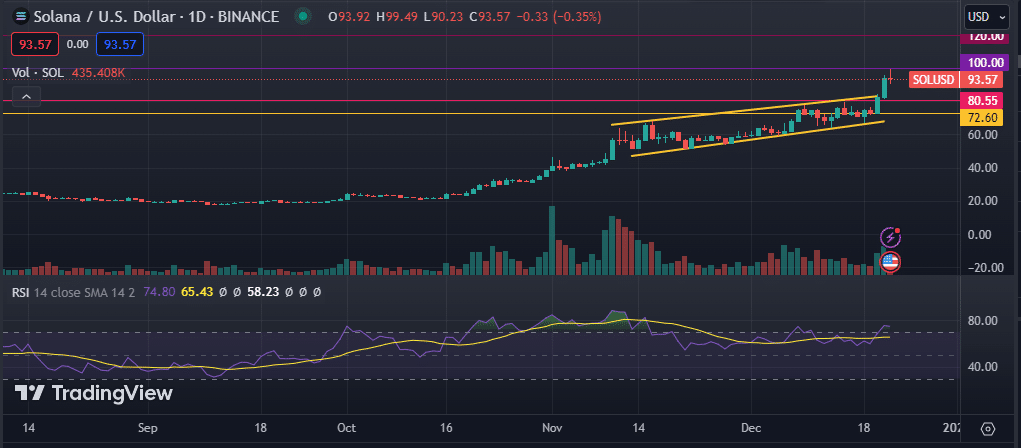Click the Nov date on time axis
Viewport: 1021px width, 448px height.
552,428
